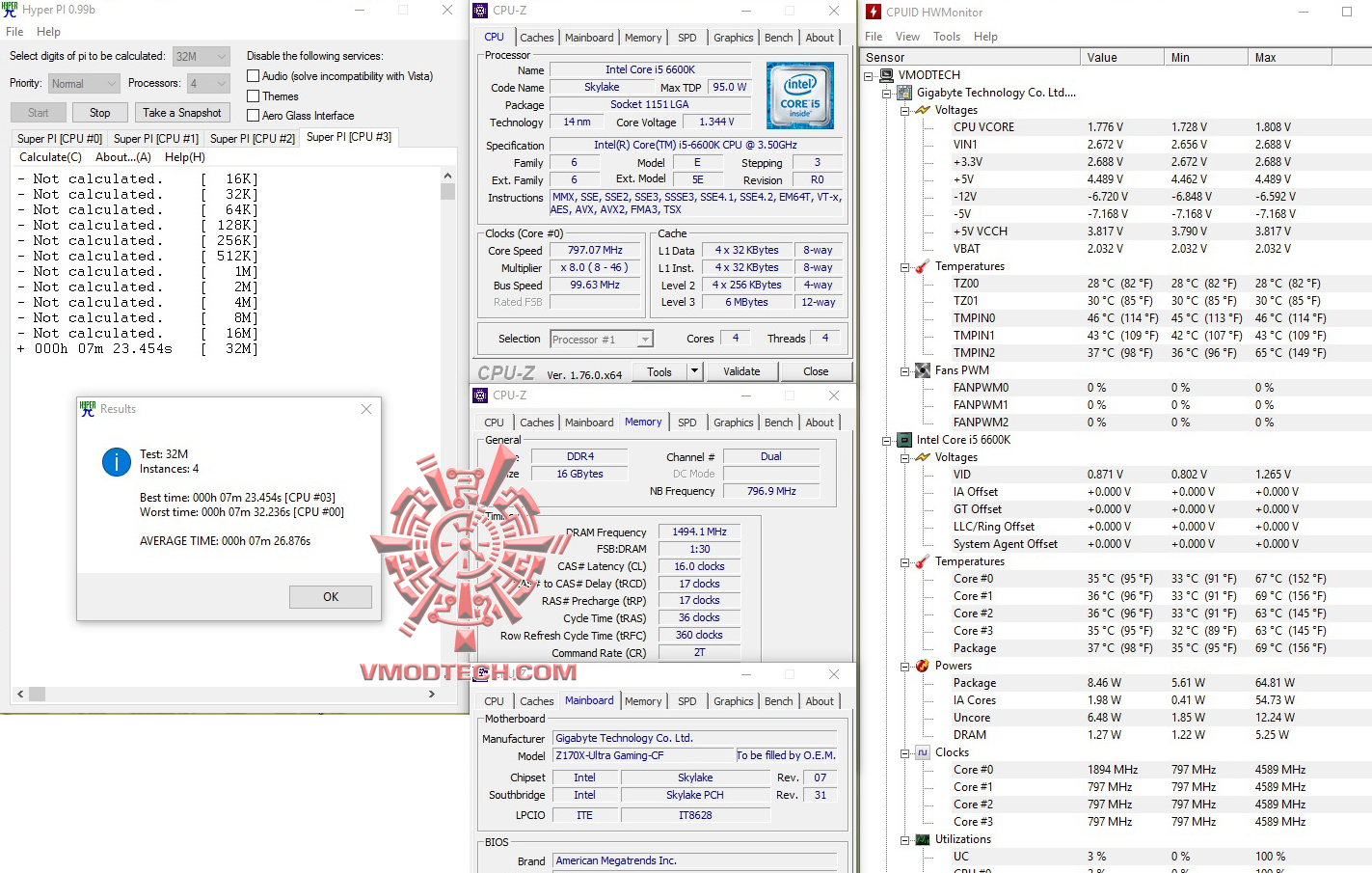Open the HWMonitor View menu

point(907,37)
